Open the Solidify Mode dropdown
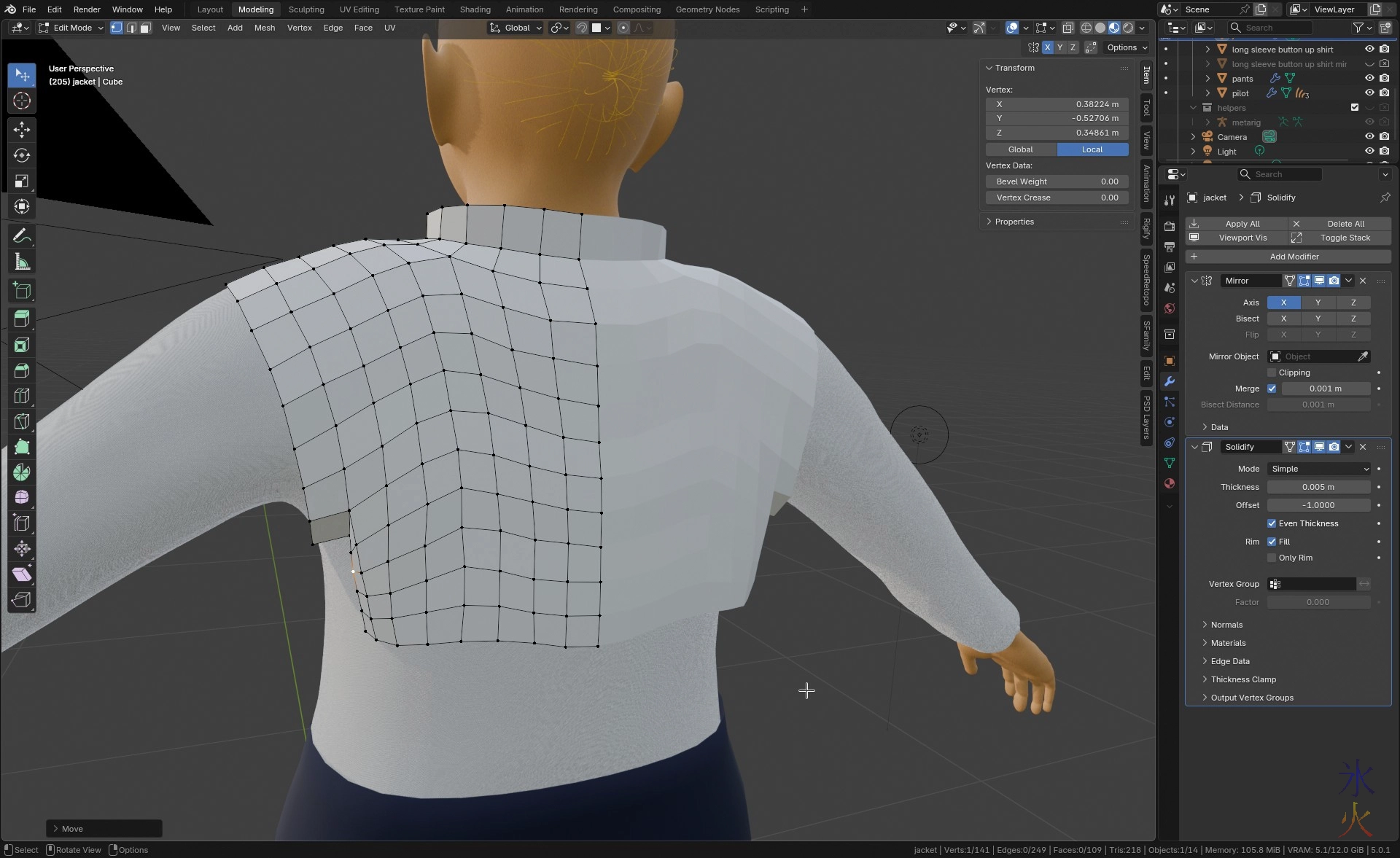This screenshot has height=858, width=1400. point(1318,469)
